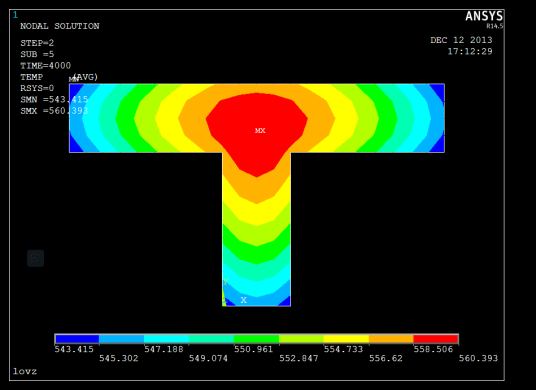Click the 560.393 legend maximum value
This screenshot has height=390, width=536.
coord(478,358)
